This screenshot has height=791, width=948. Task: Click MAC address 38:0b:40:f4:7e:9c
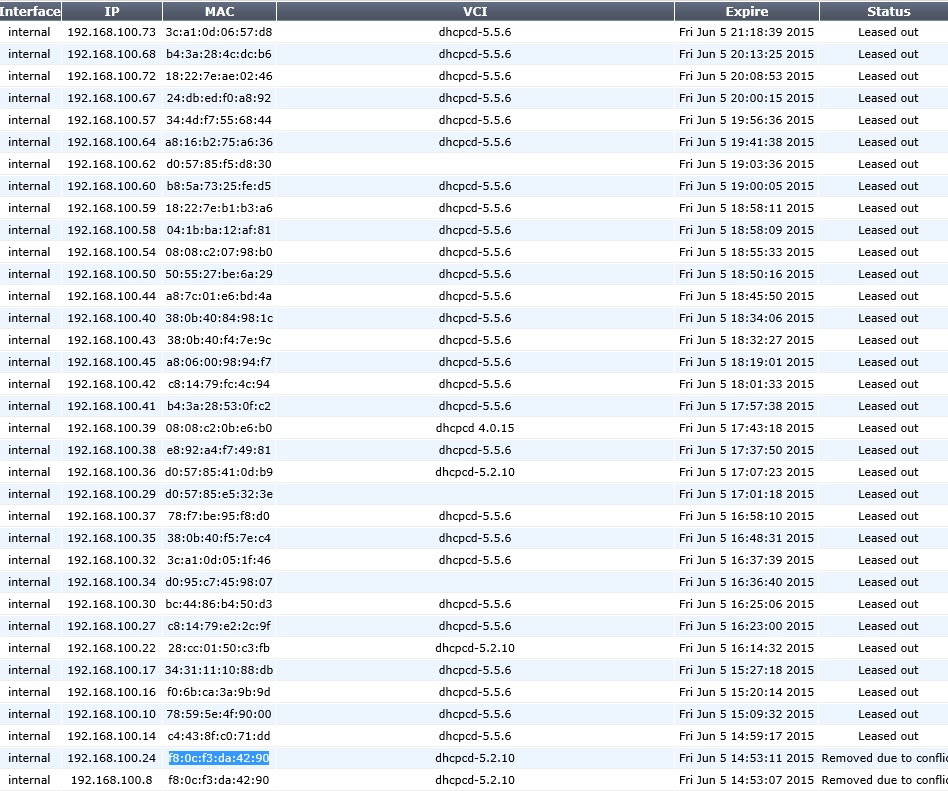219,340
